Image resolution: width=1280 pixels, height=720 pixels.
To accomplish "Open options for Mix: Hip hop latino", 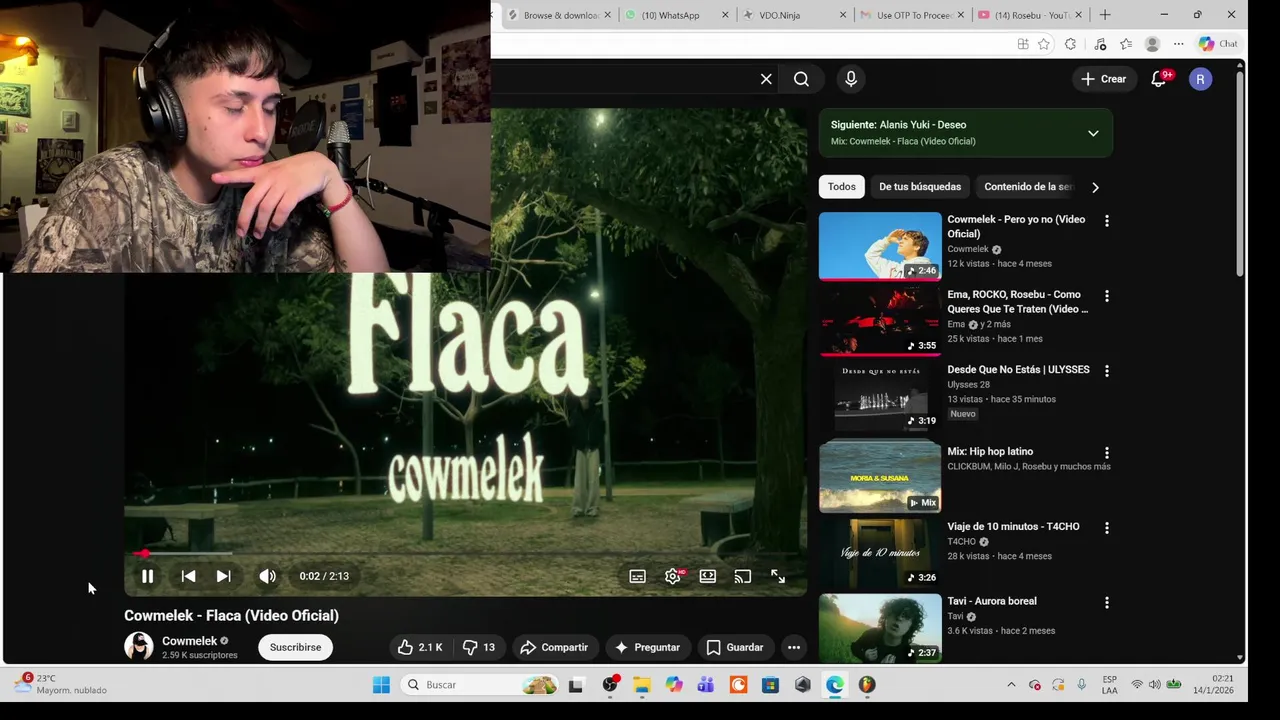I will click(x=1107, y=453).
